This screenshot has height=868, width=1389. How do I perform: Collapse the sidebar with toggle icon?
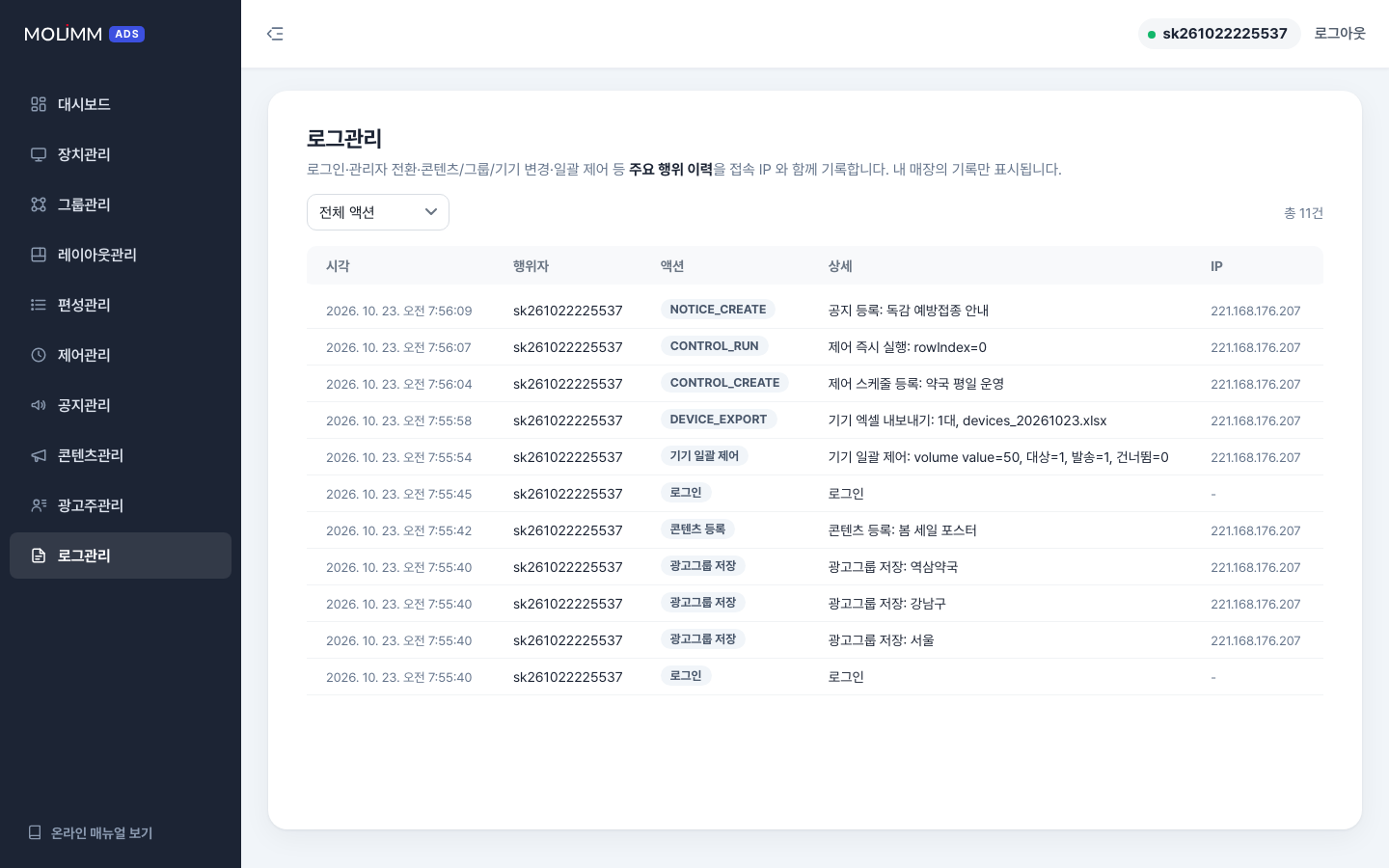click(275, 34)
